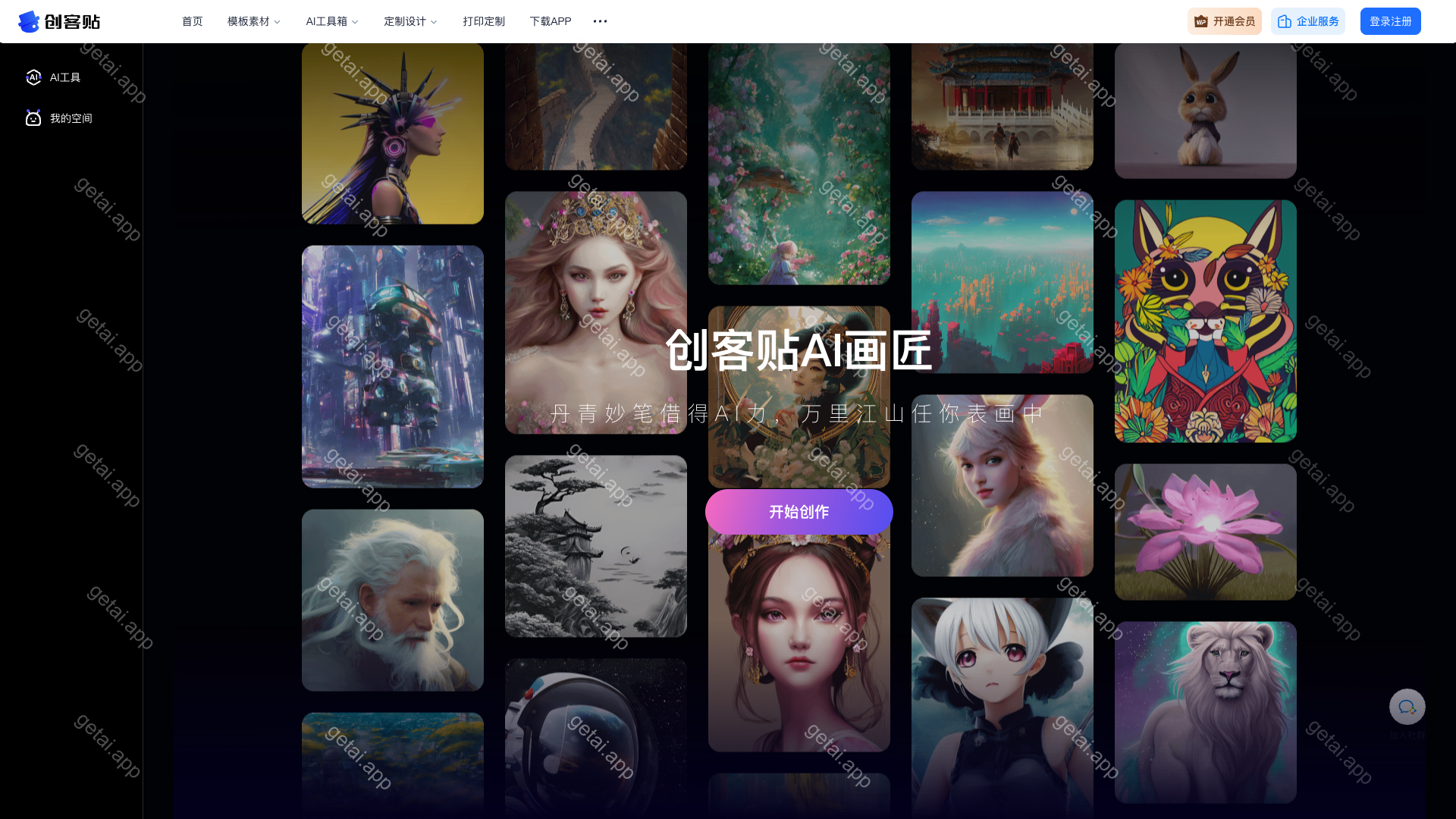This screenshot has height=819, width=1456.
Task: Open the white-haired anime cat girl image
Action: 1003,708
